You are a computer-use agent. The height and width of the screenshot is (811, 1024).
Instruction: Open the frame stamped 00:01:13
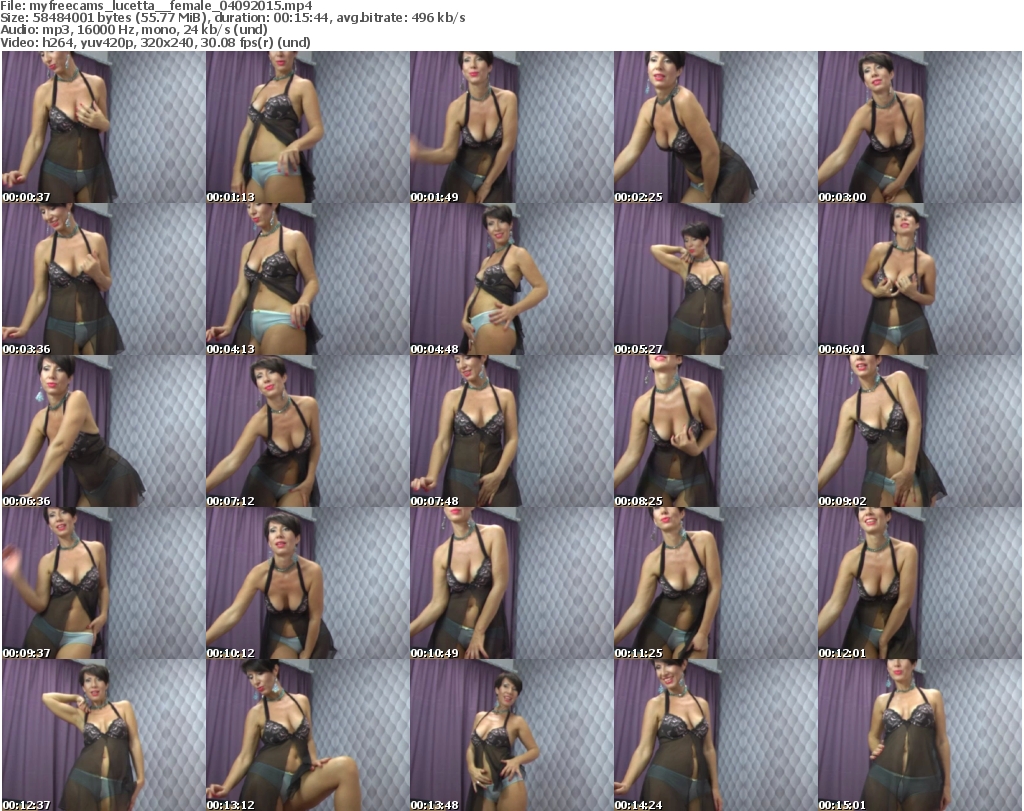tap(308, 127)
